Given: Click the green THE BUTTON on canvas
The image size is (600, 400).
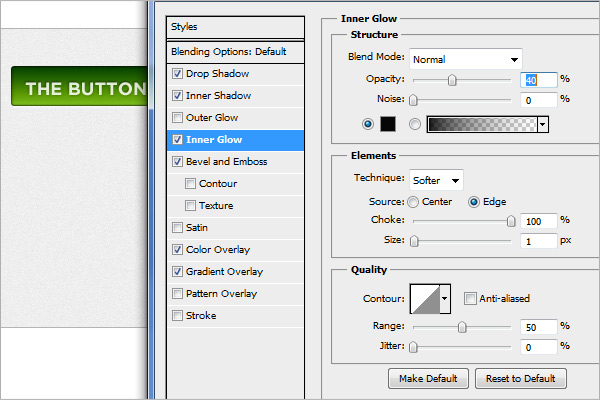Looking at the screenshot, I should click(x=79, y=86).
